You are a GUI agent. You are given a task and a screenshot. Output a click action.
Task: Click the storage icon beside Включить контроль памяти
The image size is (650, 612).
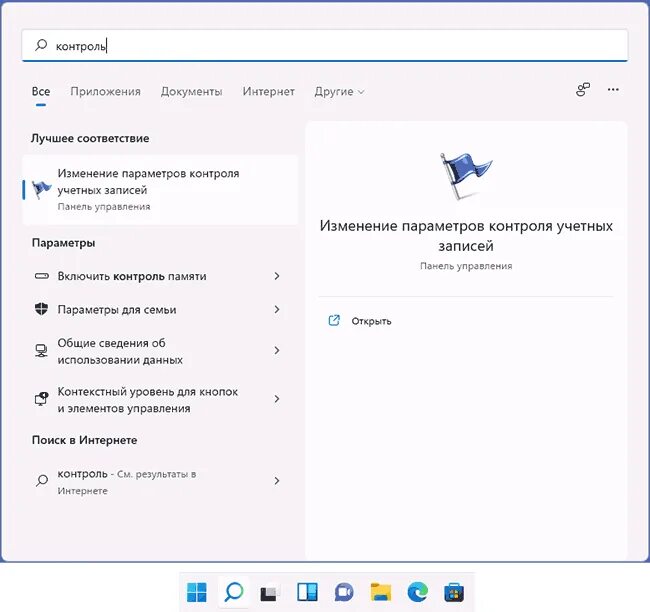pyautogui.click(x=41, y=276)
